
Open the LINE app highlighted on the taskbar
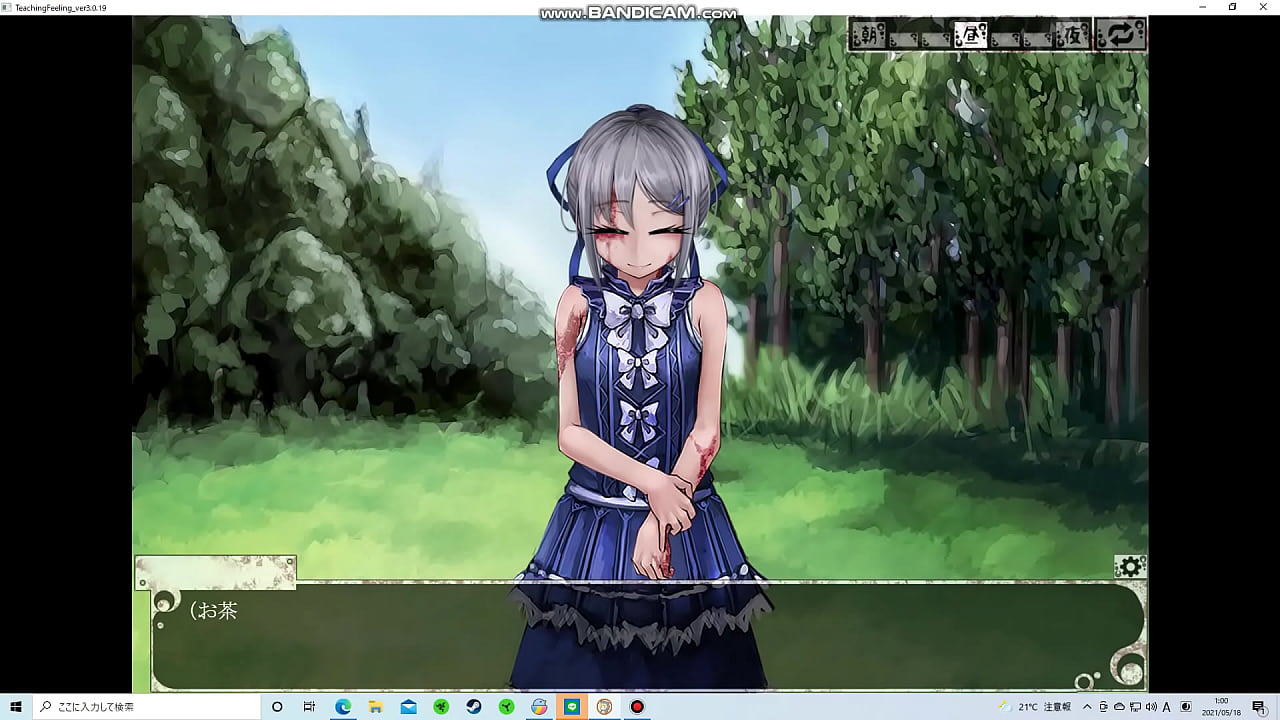[571, 708]
